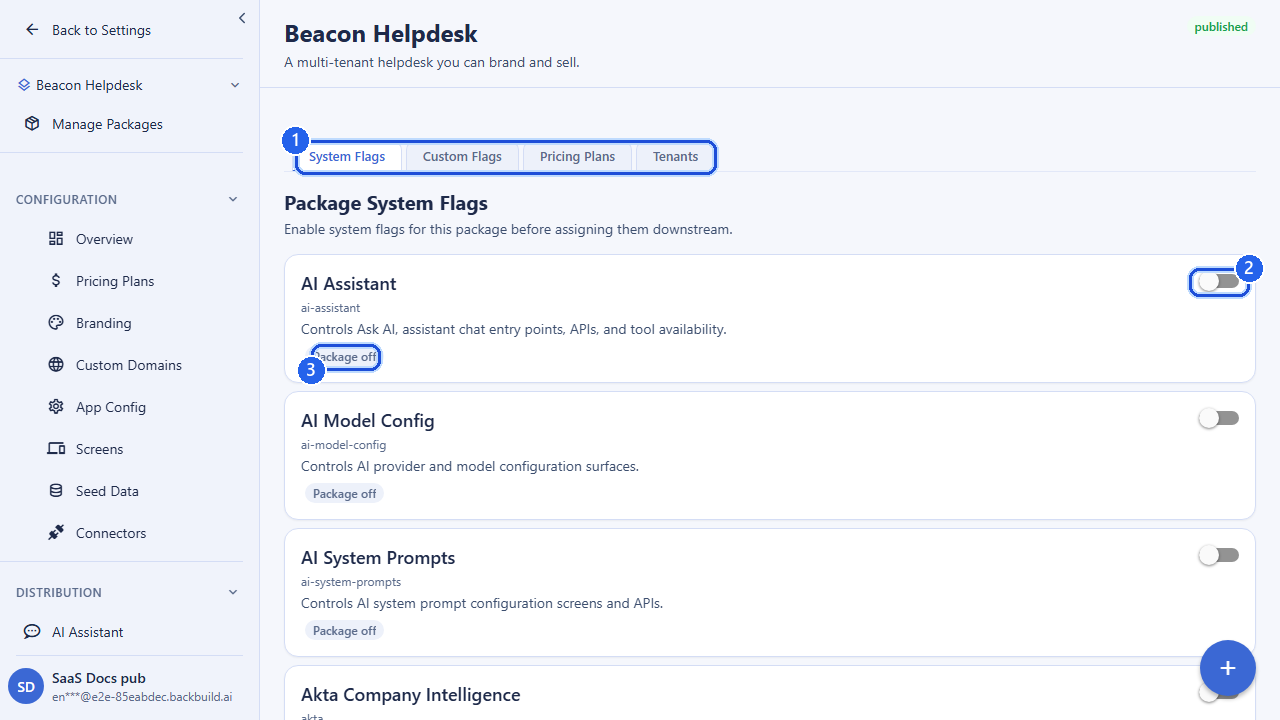Click the blue plus floating button
Image resolution: width=1280 pixels, height=720 pixels.
1228,668
